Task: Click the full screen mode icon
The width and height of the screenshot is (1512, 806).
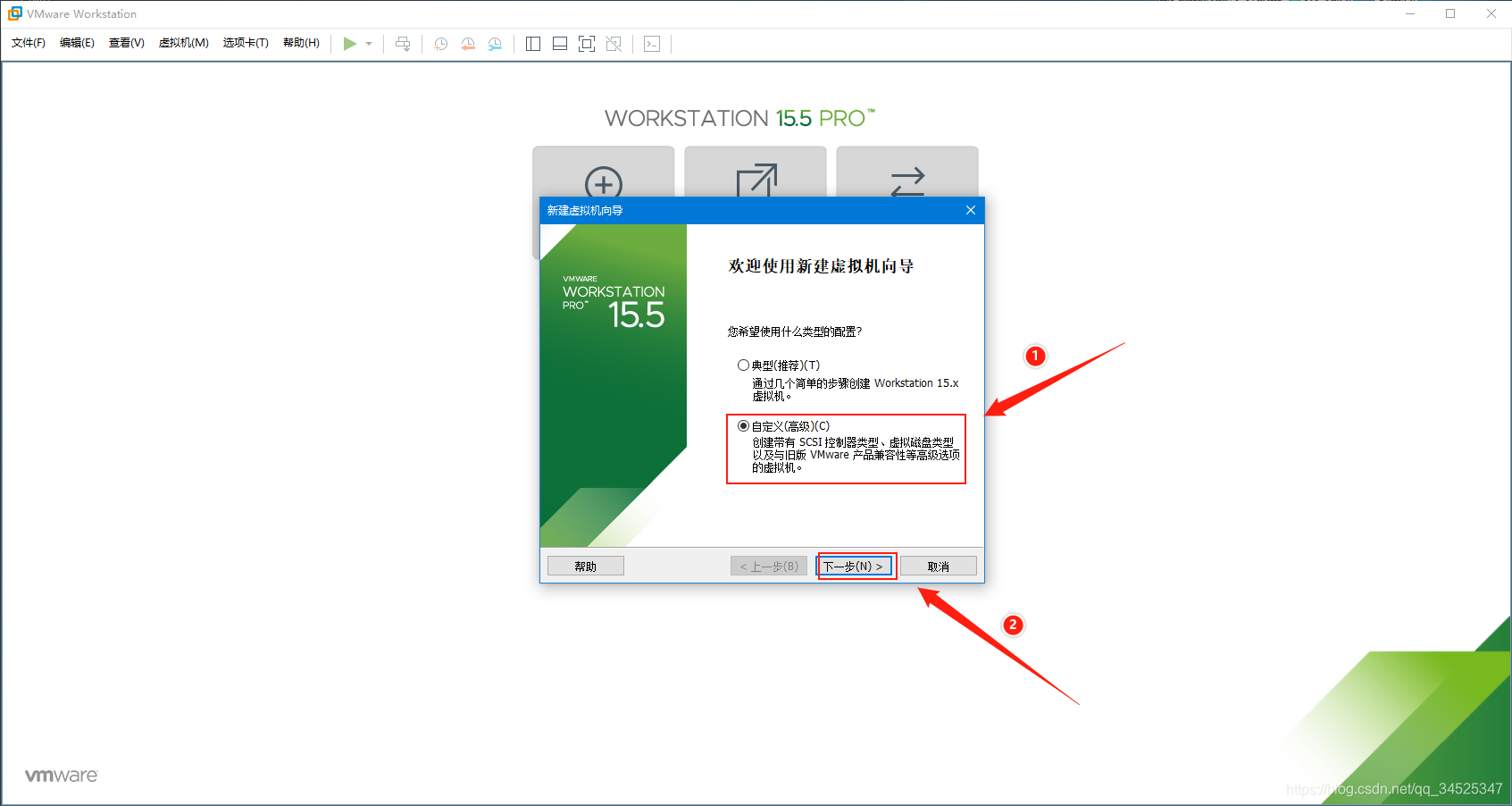Action: coord(587,44)
